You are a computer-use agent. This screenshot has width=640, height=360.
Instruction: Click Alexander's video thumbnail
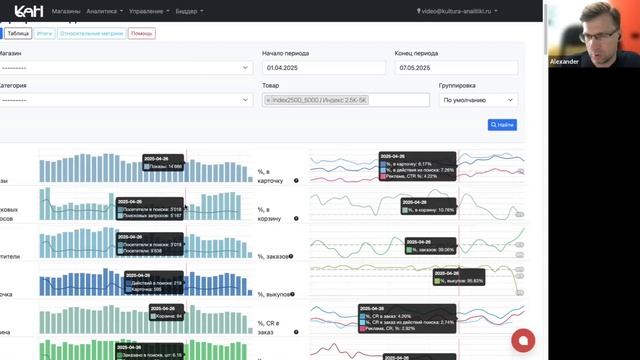click(594, 33)
